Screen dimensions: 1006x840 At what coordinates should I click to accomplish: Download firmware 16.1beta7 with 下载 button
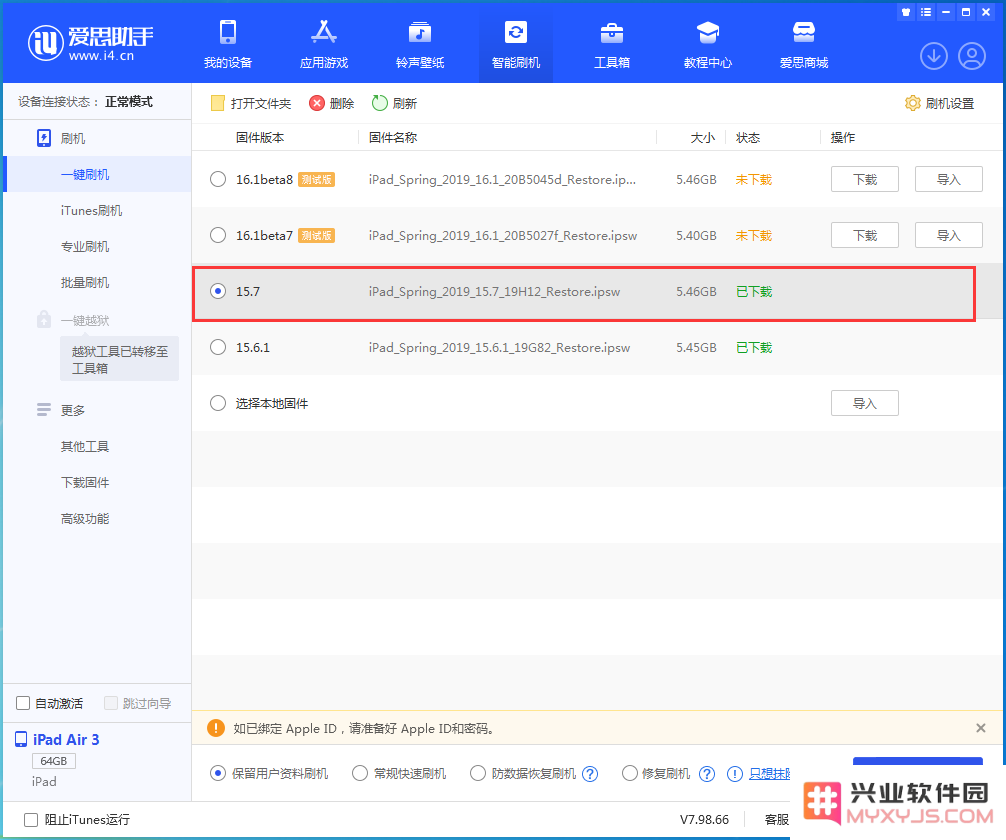pos(865,236)
